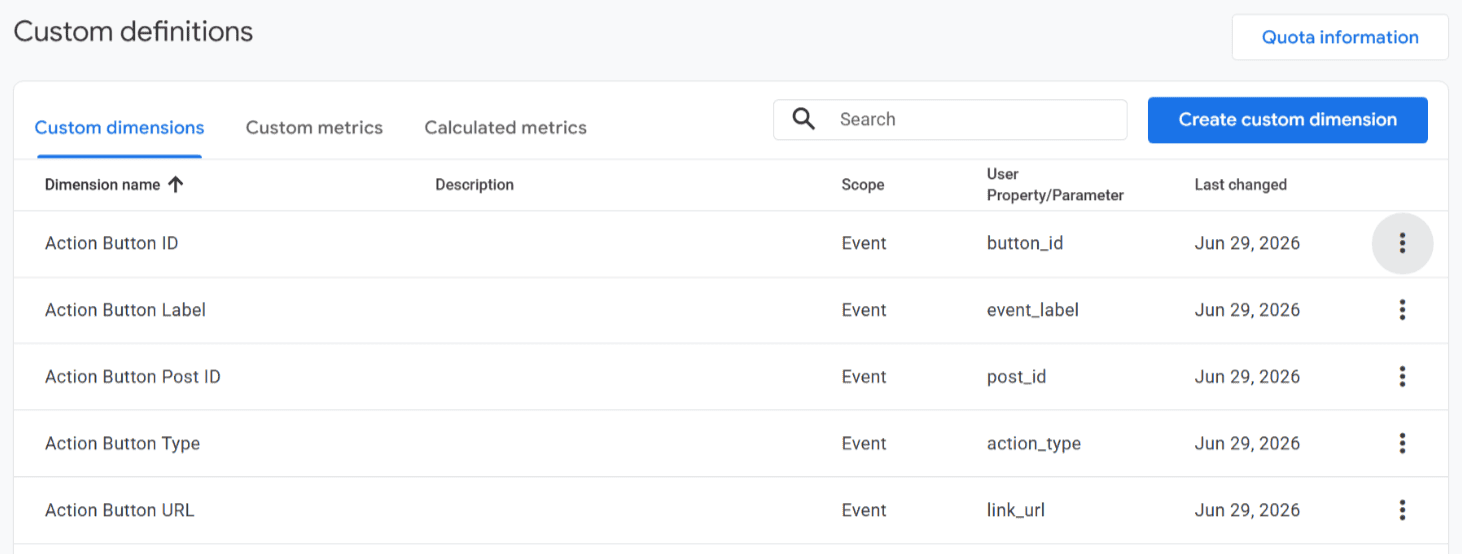Open the three-dot menu for Action Button URL
Image resolution: width=1462 pixels, height=554 pixels.
click(x=1402, y=510)
